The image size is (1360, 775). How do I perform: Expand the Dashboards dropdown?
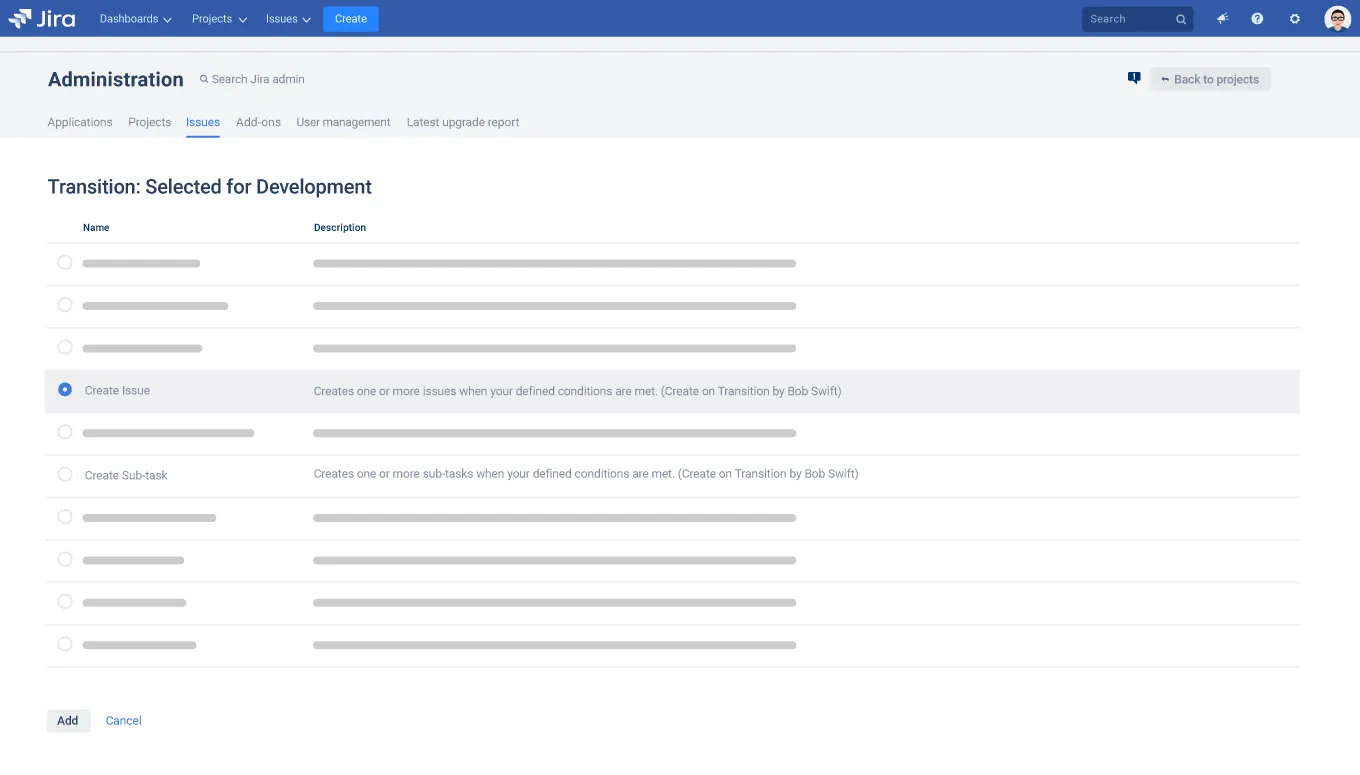tap(135, 19)
